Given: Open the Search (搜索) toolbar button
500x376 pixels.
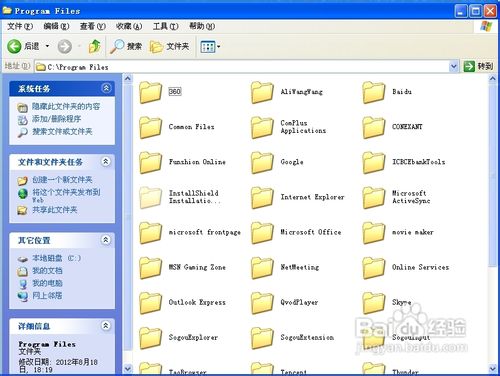Looking at the screenshot, I should click(x=126, y=46).
